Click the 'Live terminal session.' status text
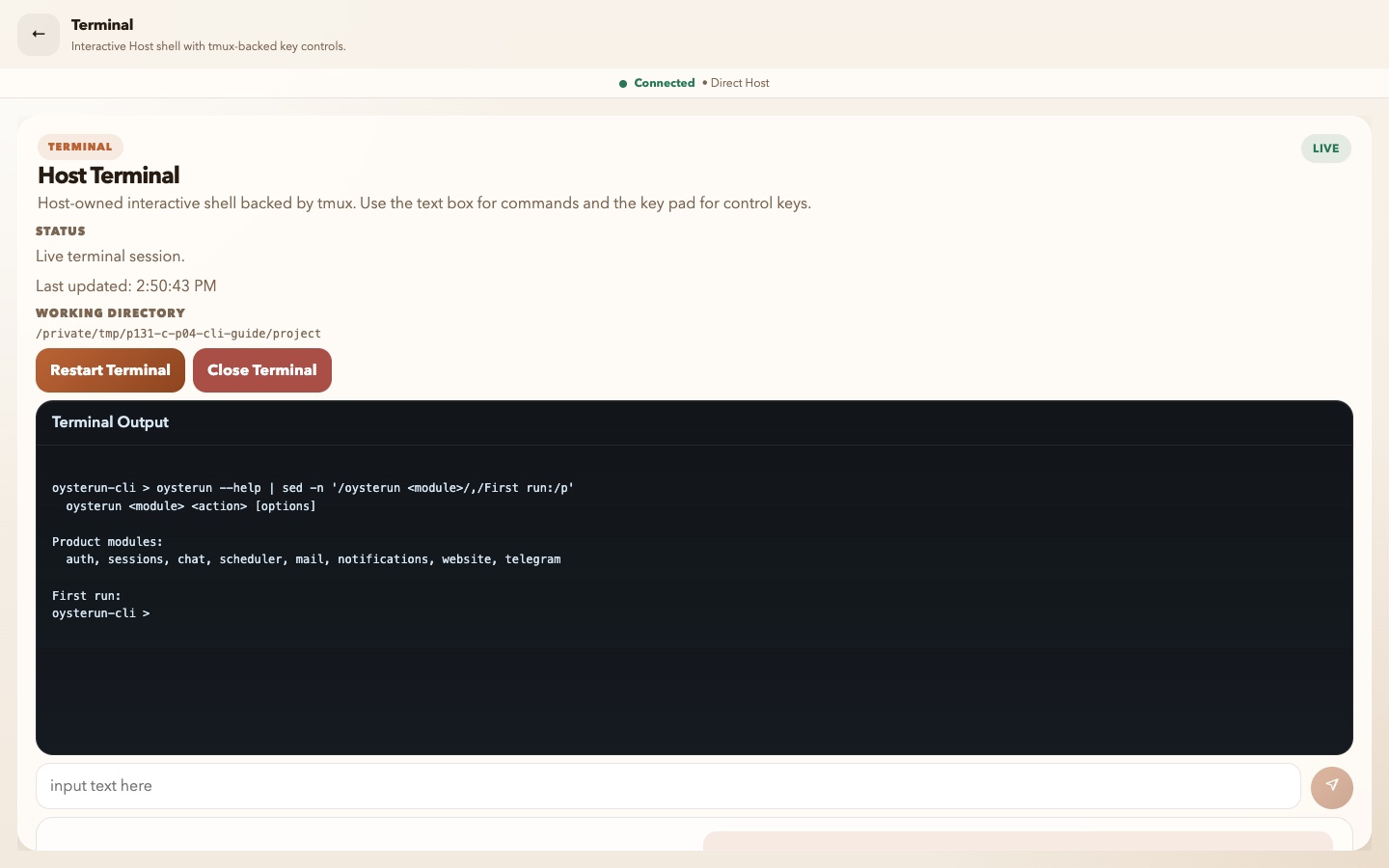Screen dimensions: 1389x868 coord(110,257)
